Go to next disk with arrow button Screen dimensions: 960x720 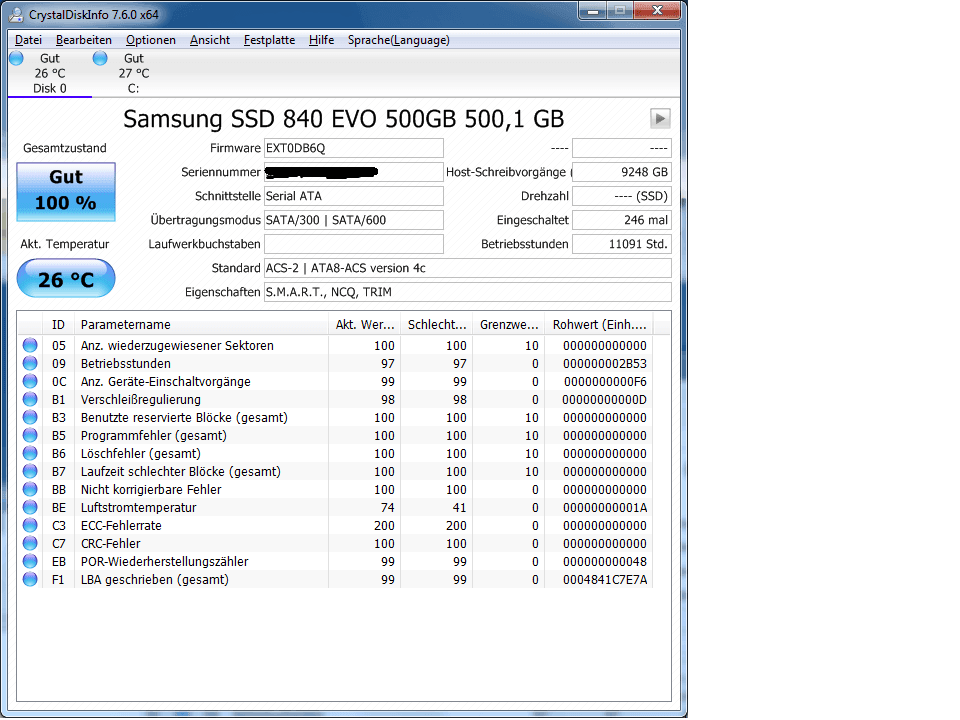click(x=660, y=118)
